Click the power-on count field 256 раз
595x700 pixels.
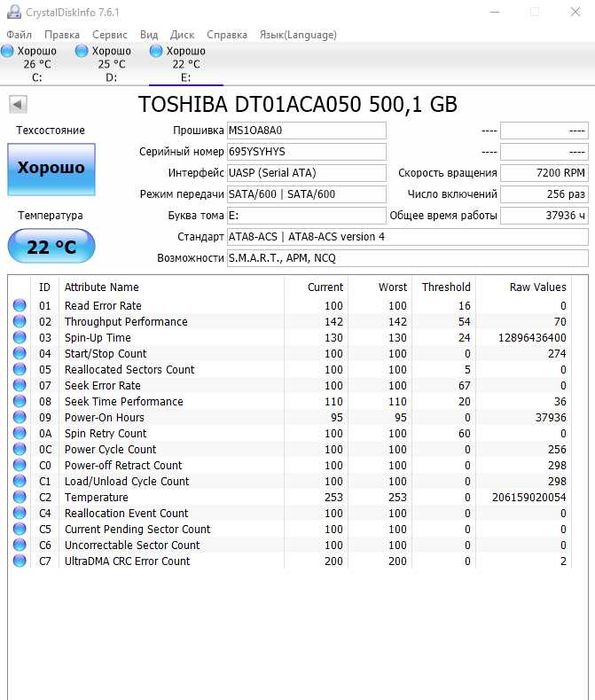[544, 194]
